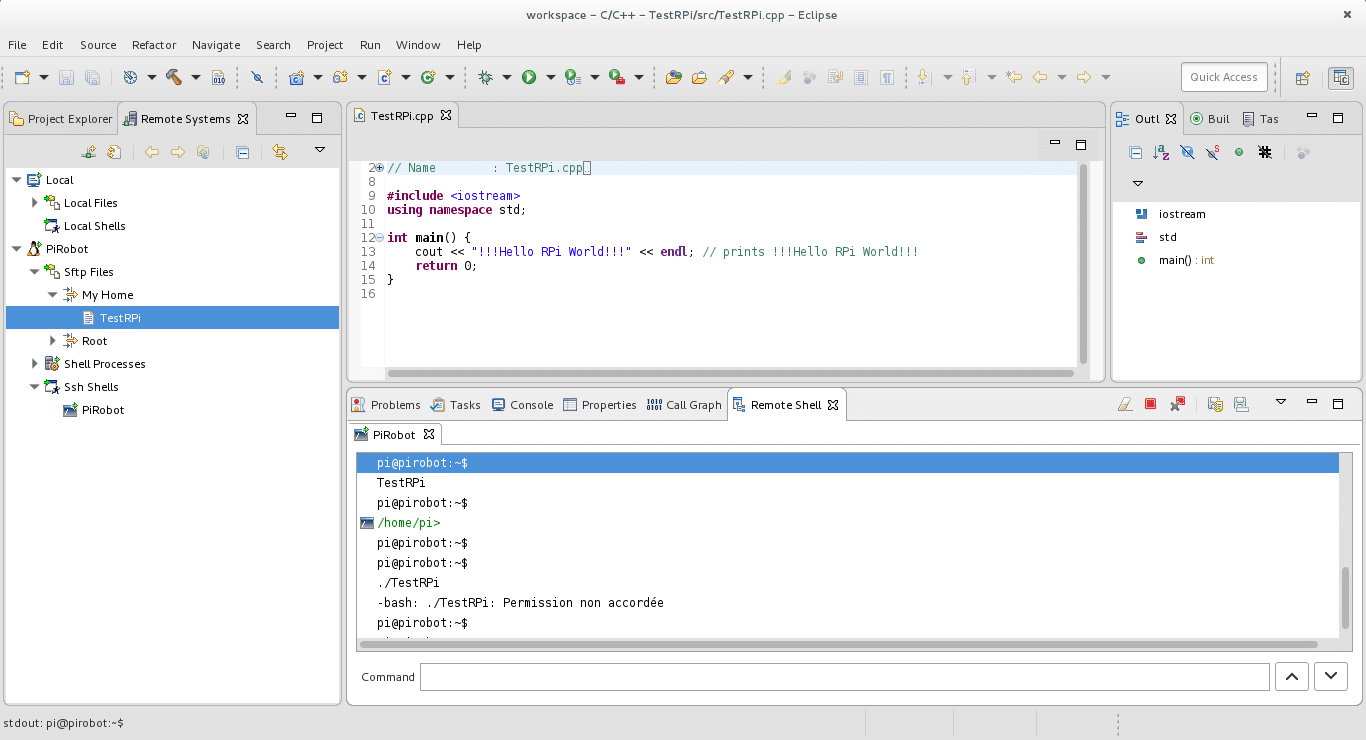Click the Collapse All icon in Remote Systems

(x=242, y=152)
